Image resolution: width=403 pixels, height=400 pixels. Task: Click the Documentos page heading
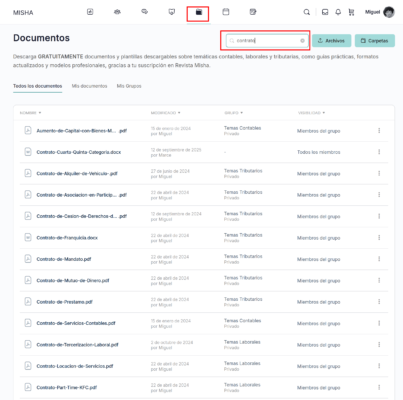[41, 38]
